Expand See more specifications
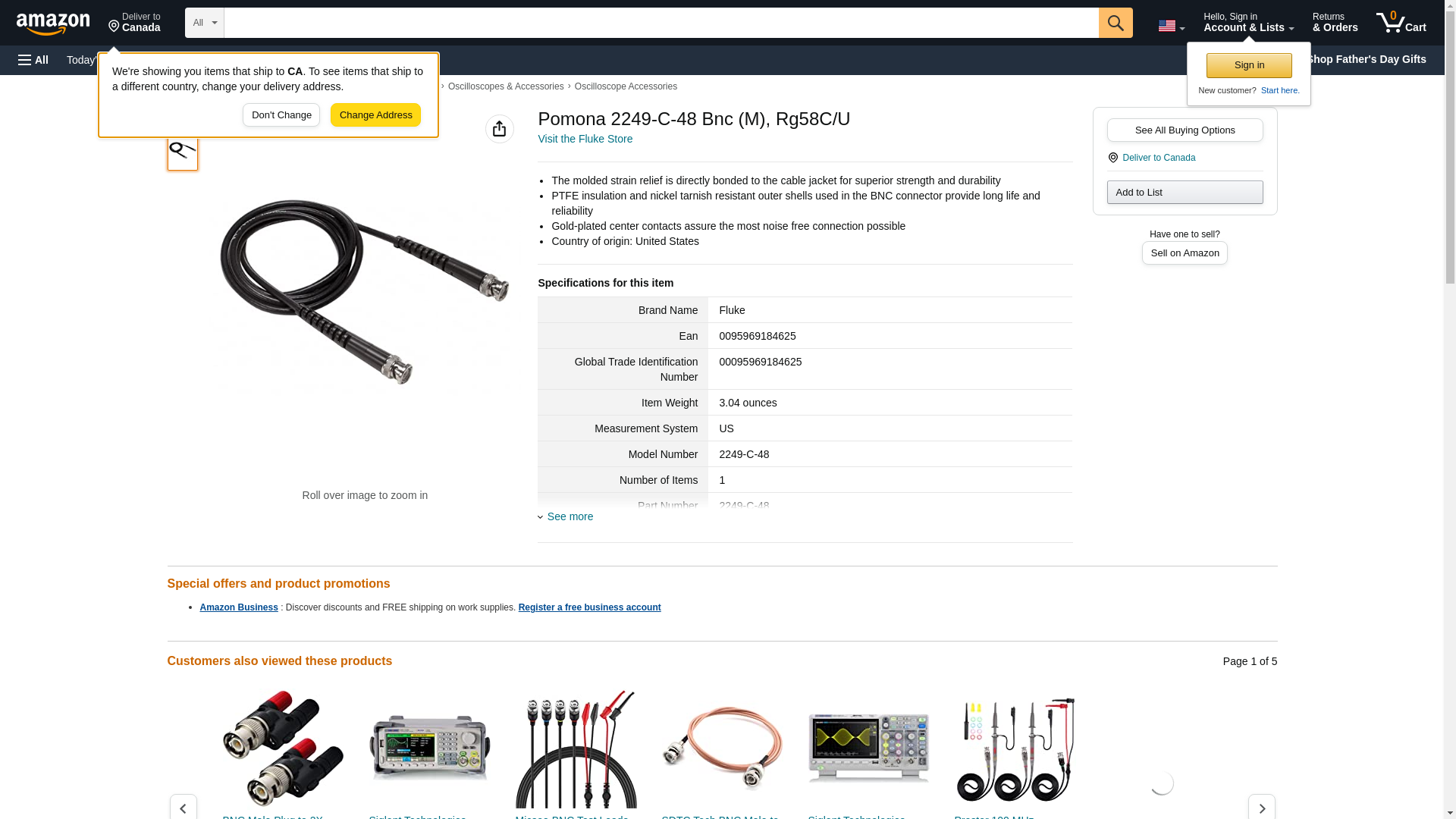 pos(570,516)
